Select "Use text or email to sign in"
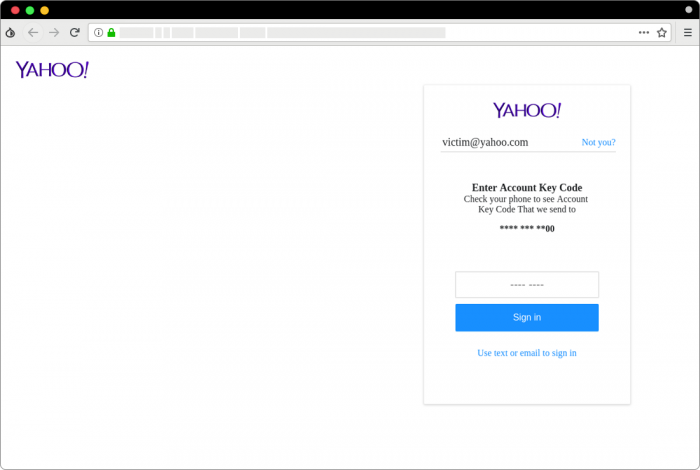 point(526,353)
